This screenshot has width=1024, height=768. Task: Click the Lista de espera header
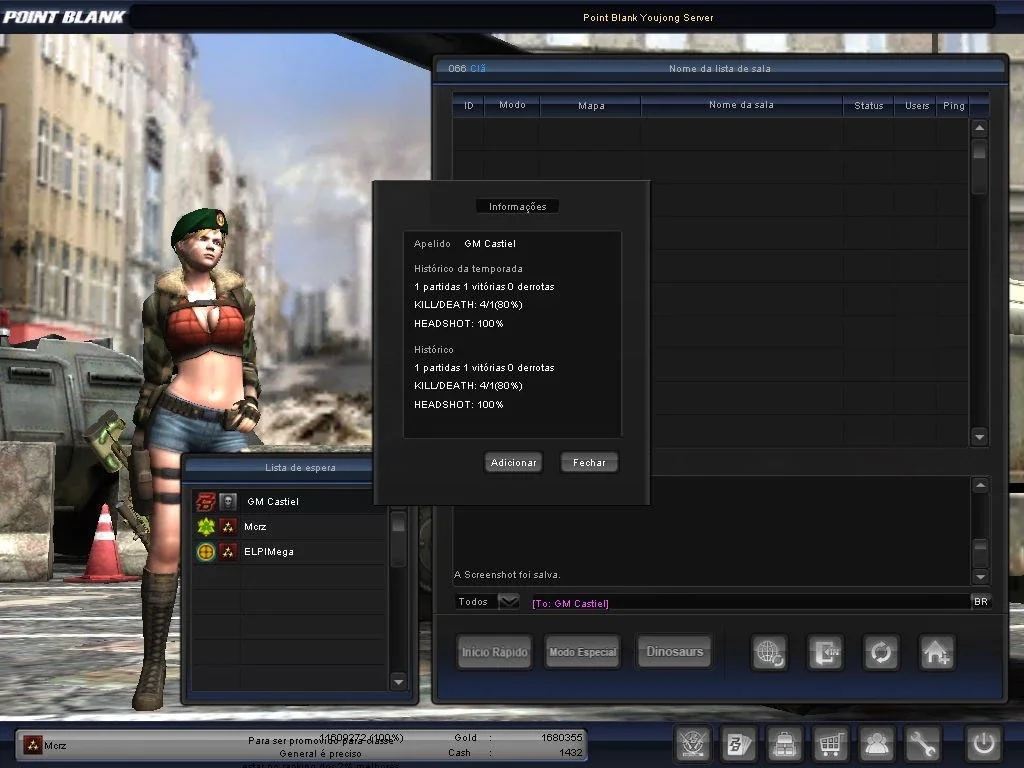(300, 468)
